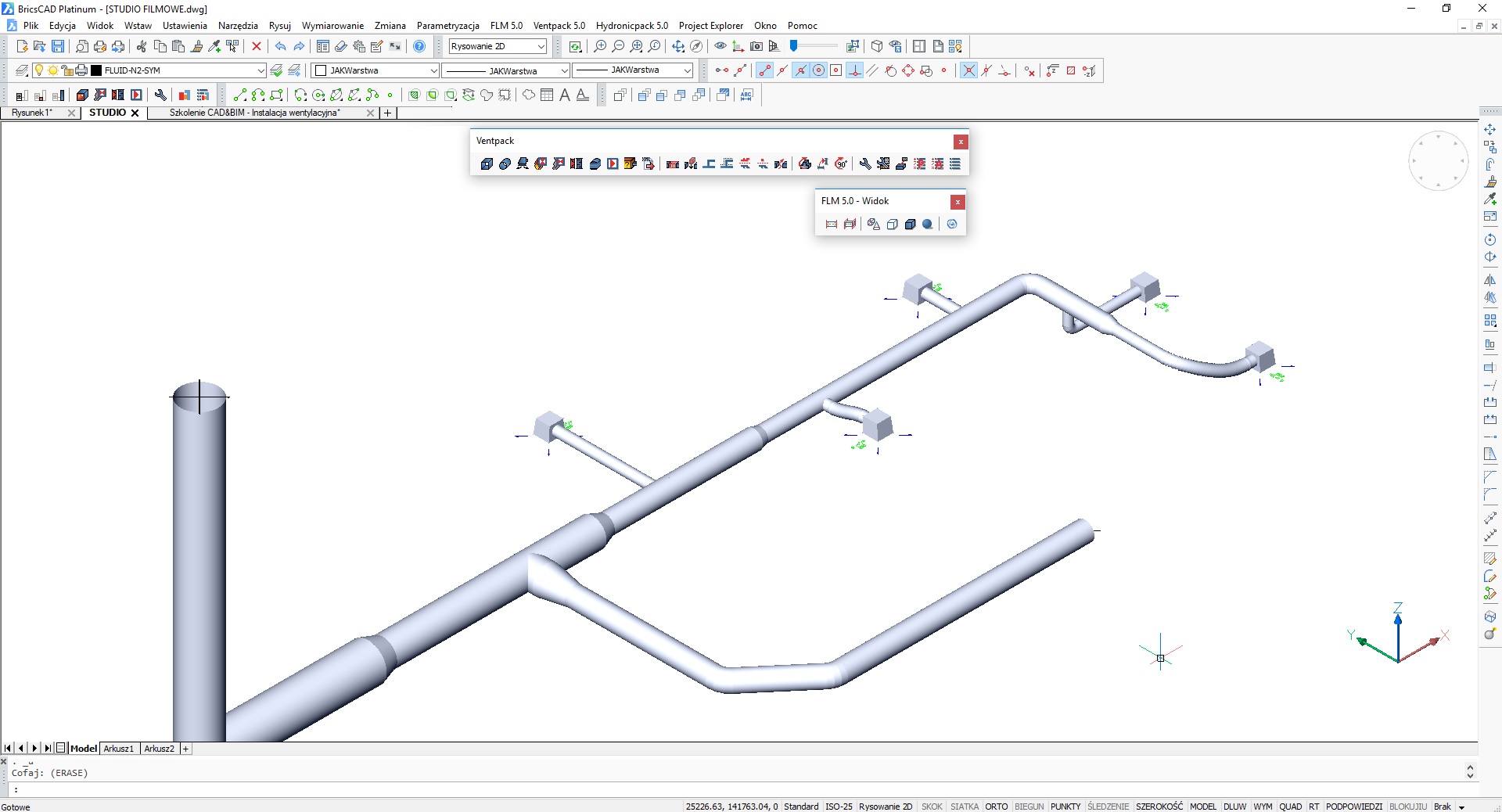This screenshot has height=812, width=1502.
Task: Select the Zoom In magnifier tool
Action: pyautogui.click(x=600, y=47)
